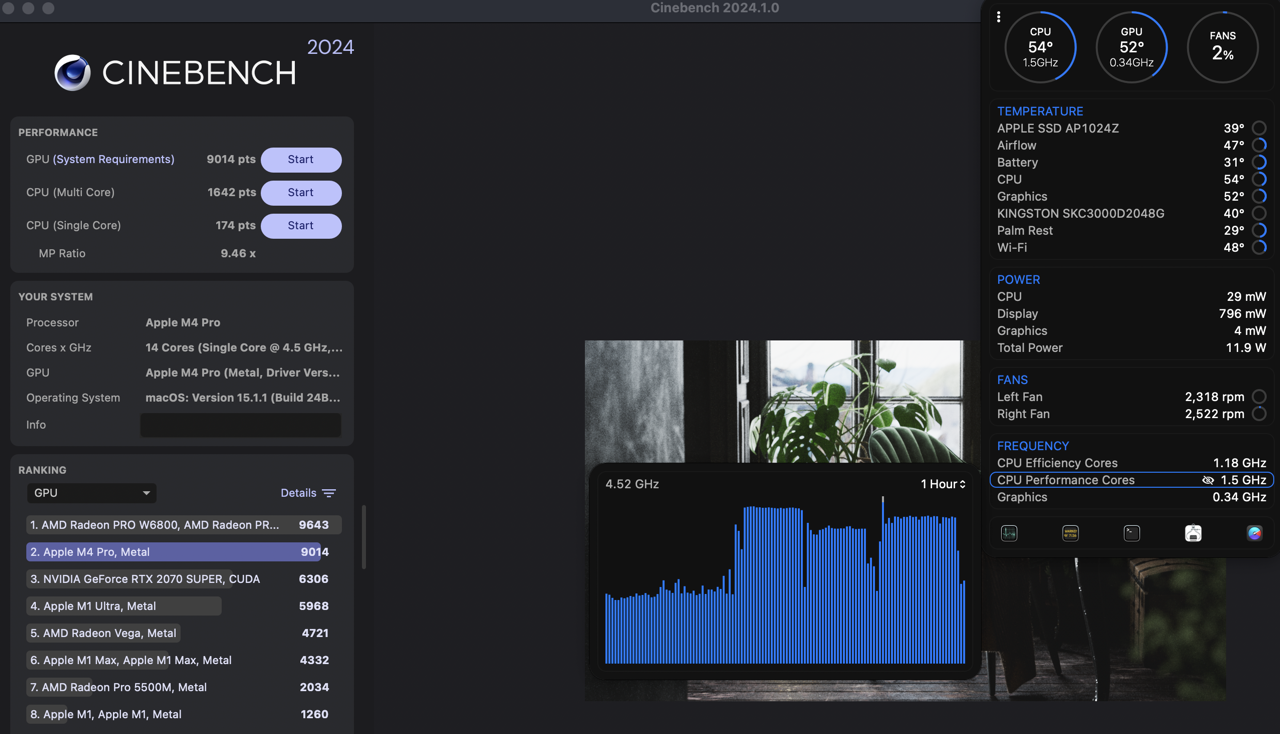Click the FANS section heading
Screen dimensions: 1280x734
[1012, 380]
